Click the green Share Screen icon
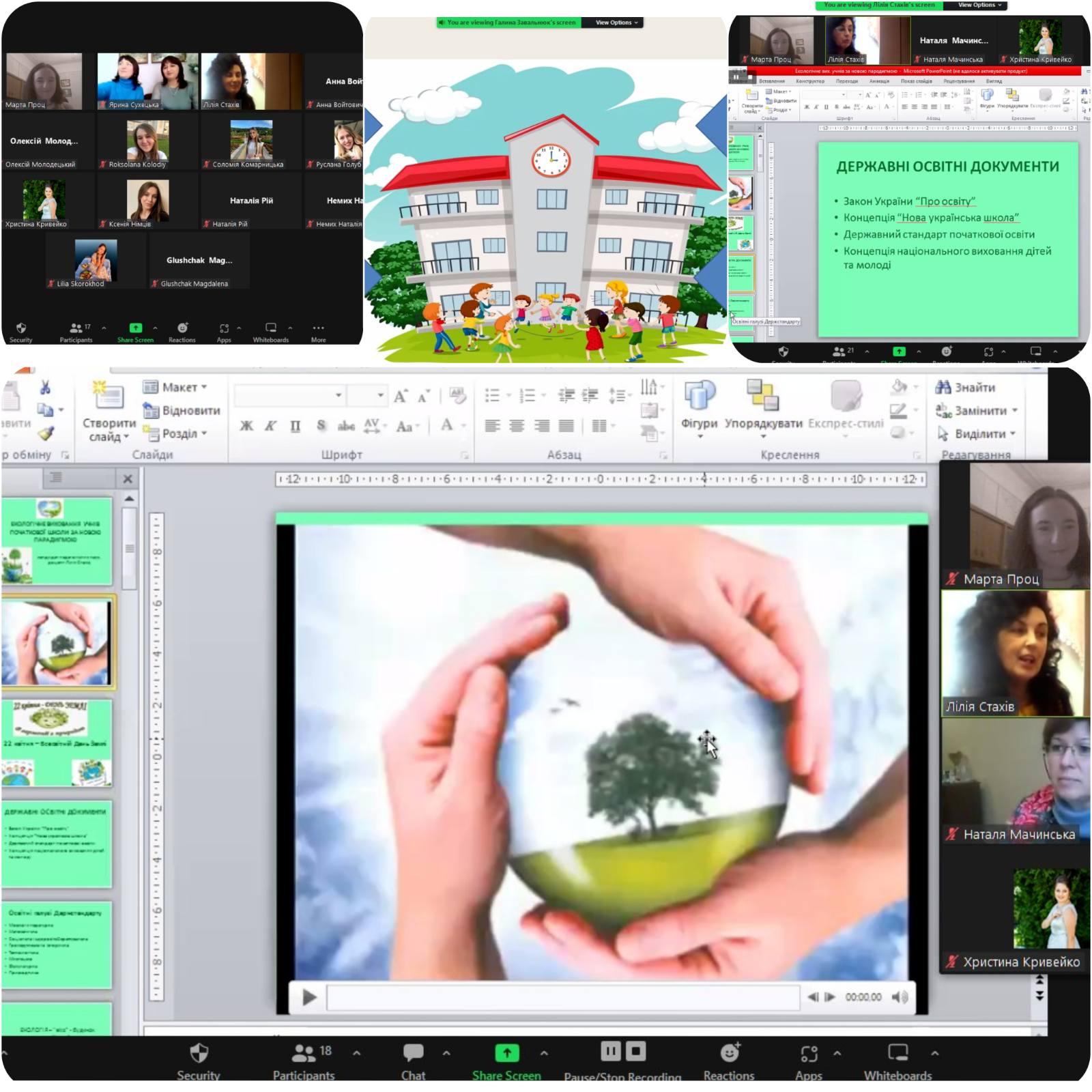 pyautogui.click(x=506, y=1053)
